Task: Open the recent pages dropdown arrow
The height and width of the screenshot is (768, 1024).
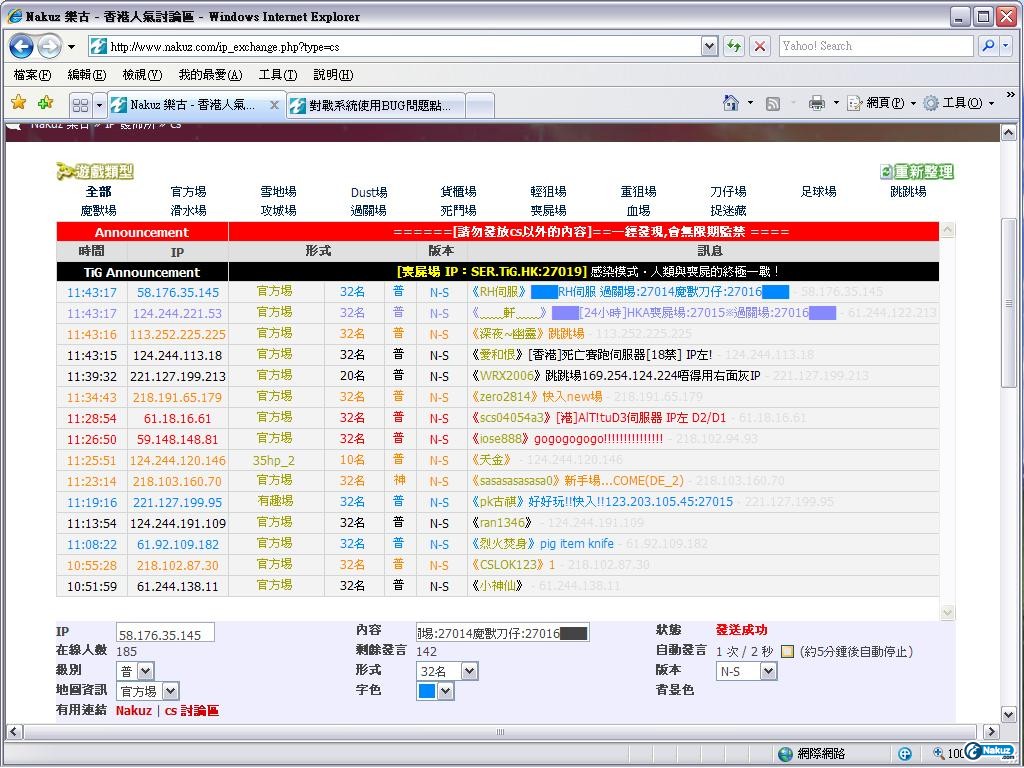Action: click(71, 47)
